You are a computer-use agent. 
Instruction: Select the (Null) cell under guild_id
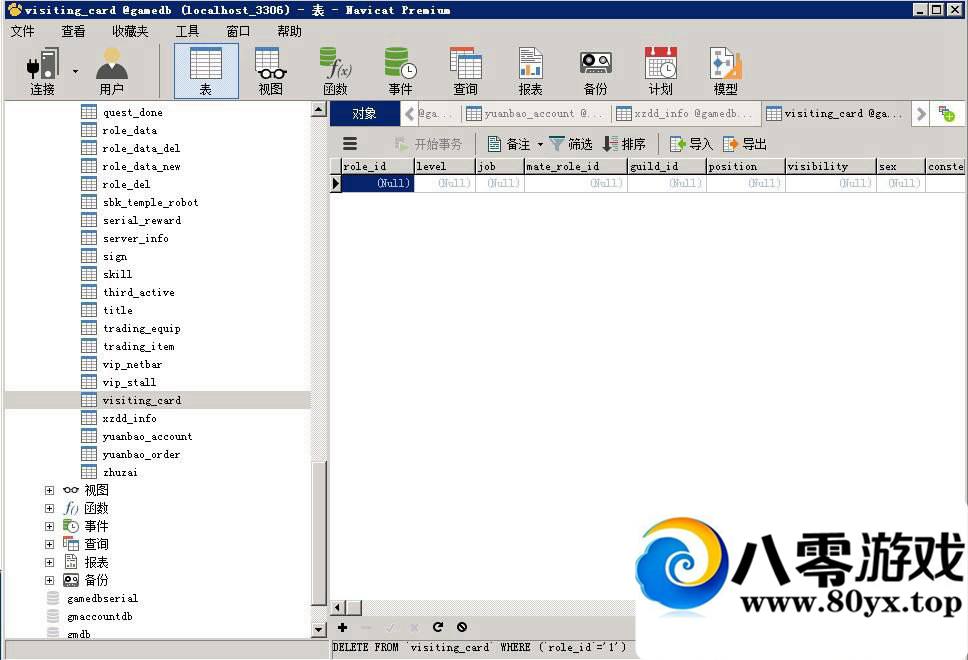[x=667, y=183]
